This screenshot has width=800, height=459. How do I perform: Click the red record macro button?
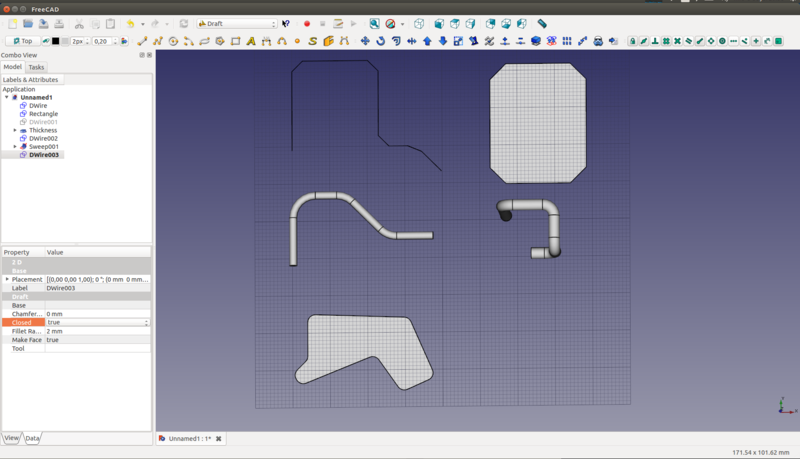point(307,23)
